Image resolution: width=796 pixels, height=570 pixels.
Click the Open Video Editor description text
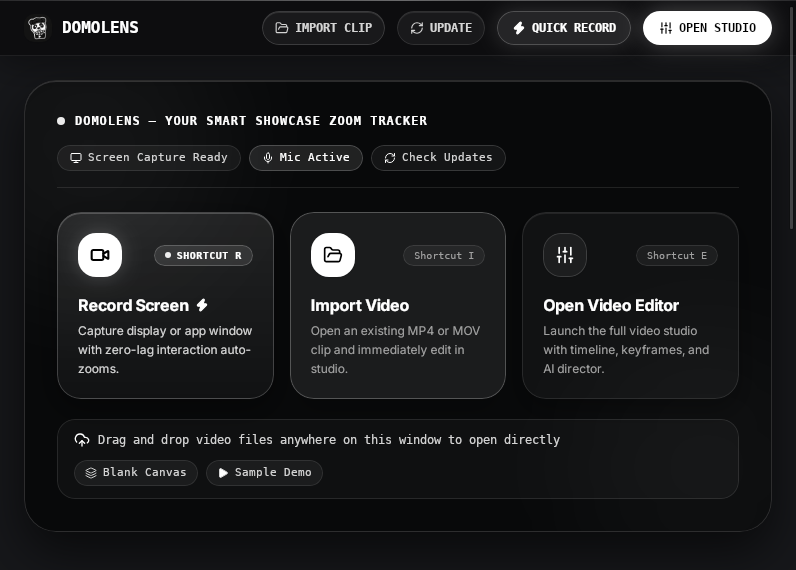click(626, 350)
